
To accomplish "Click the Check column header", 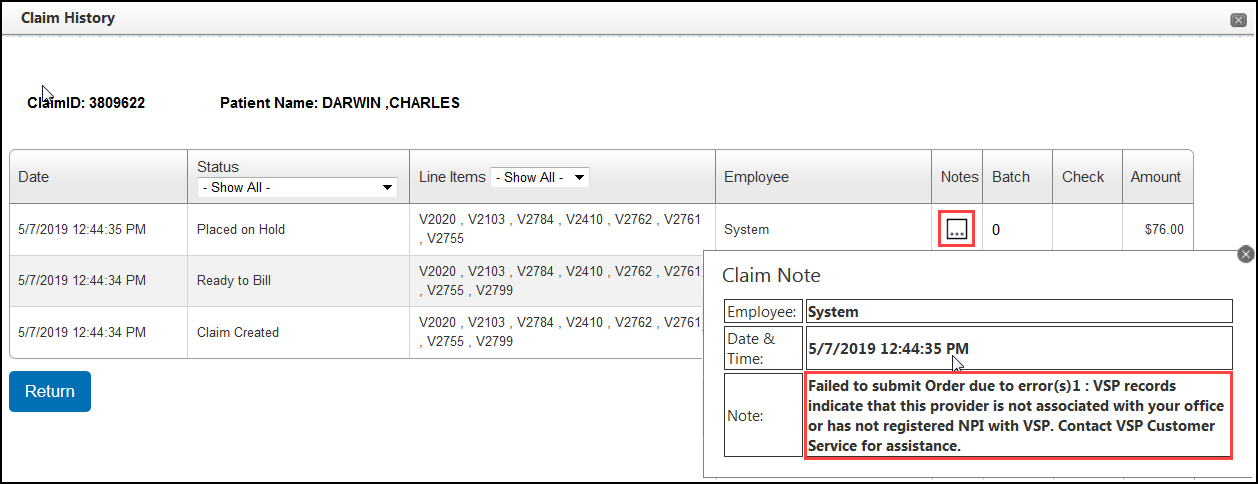I will tap(1083, 177).
